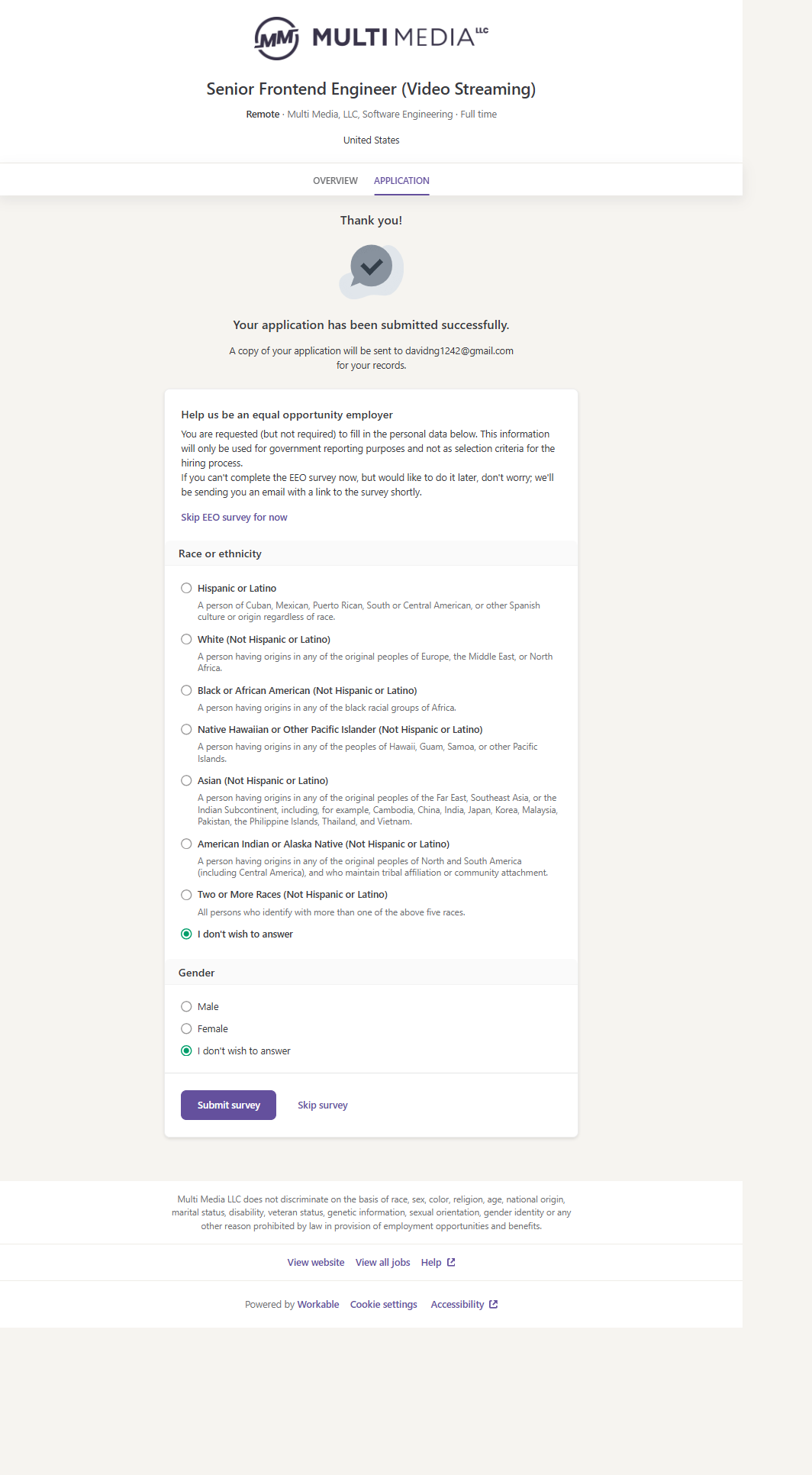Click Skip EEO survey for now
The width and height of the screenshot is (812, 1475).
[234, 517]
